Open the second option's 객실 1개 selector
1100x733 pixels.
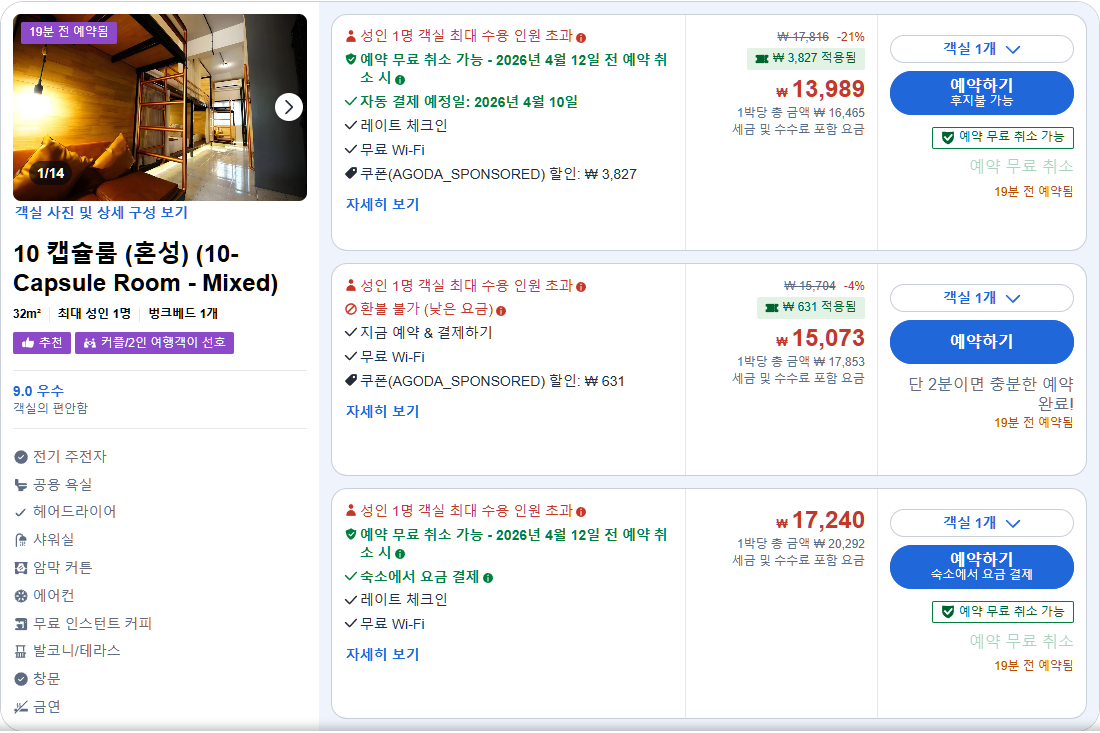[983, 297]
